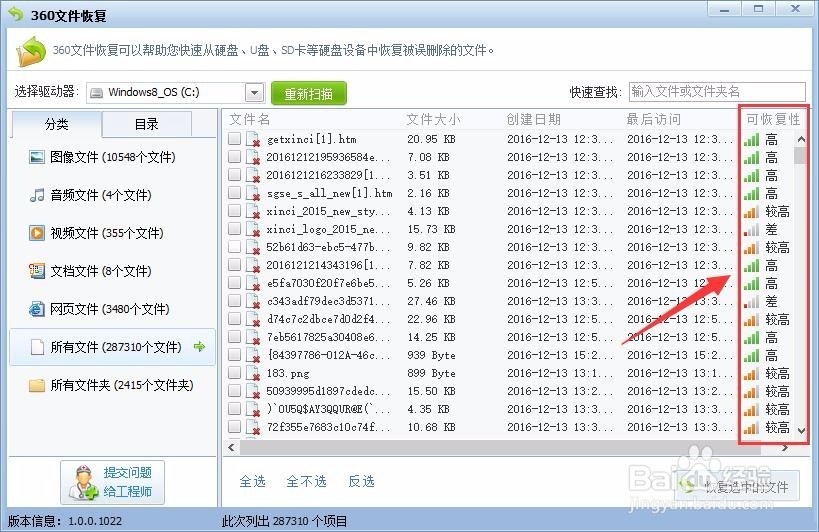Tick checkbox for )`0U5Q$AY3QQUR@E file
Image resolution: width=819 pixels, height=532 pixels.
pyautogui.click(x=235, y=409)
